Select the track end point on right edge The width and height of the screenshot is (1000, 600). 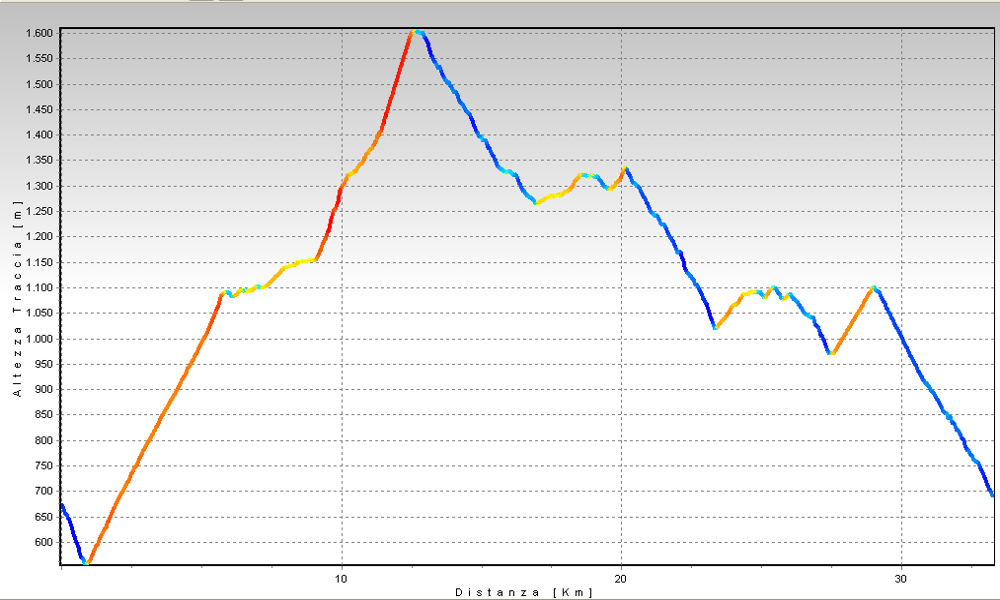pos(992,494)
